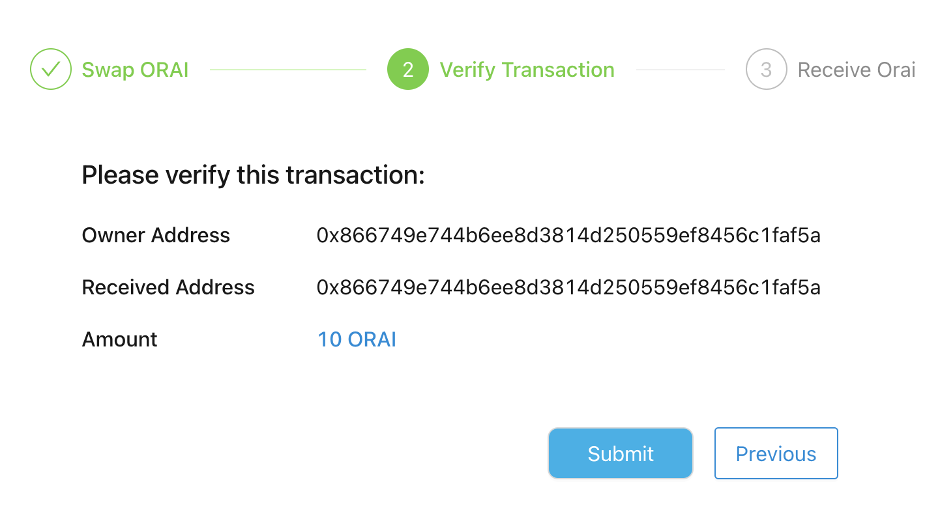Click the blue ORAI unit in the amount

tap(372, 339)
